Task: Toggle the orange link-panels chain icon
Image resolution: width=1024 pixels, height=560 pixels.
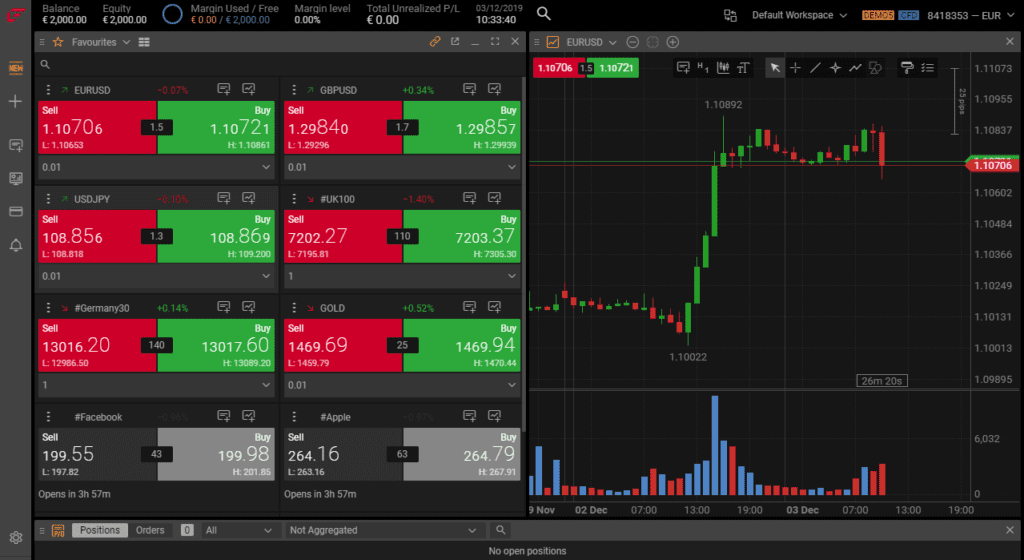Action: [435, 42]
